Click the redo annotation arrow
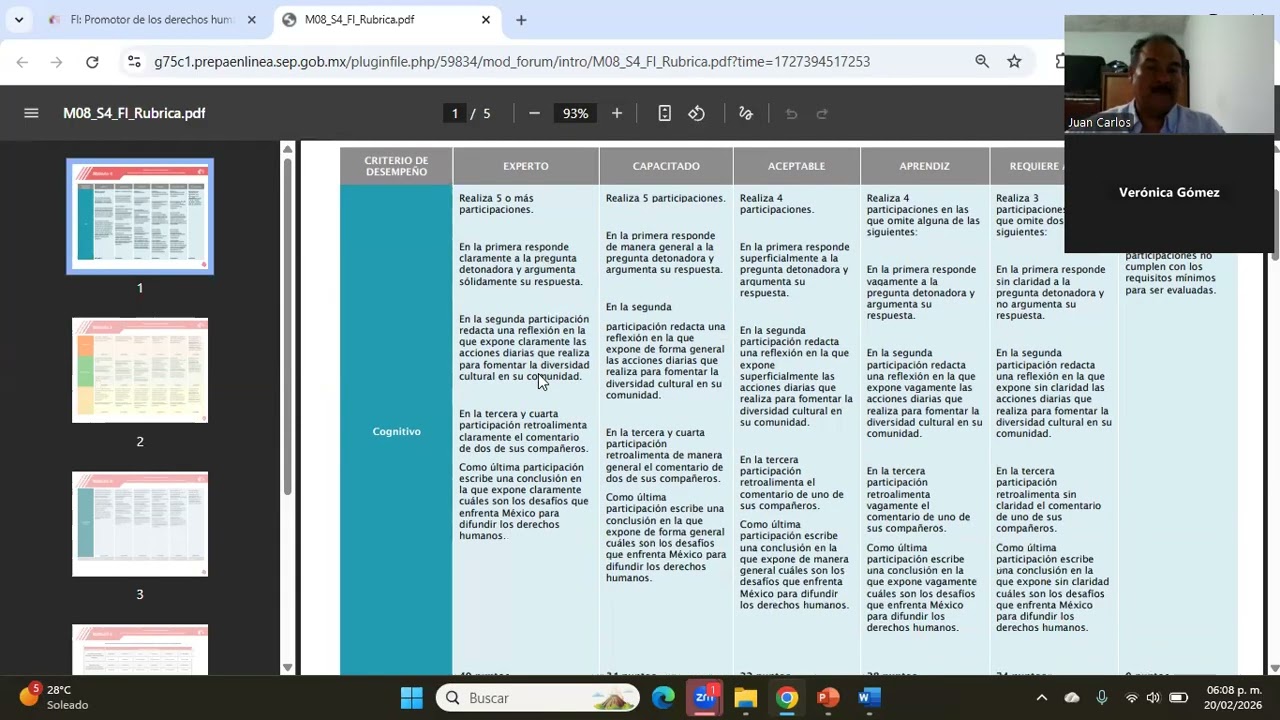Image resolution: width=1280 pixels, height=720 pixels. [822, 113]
